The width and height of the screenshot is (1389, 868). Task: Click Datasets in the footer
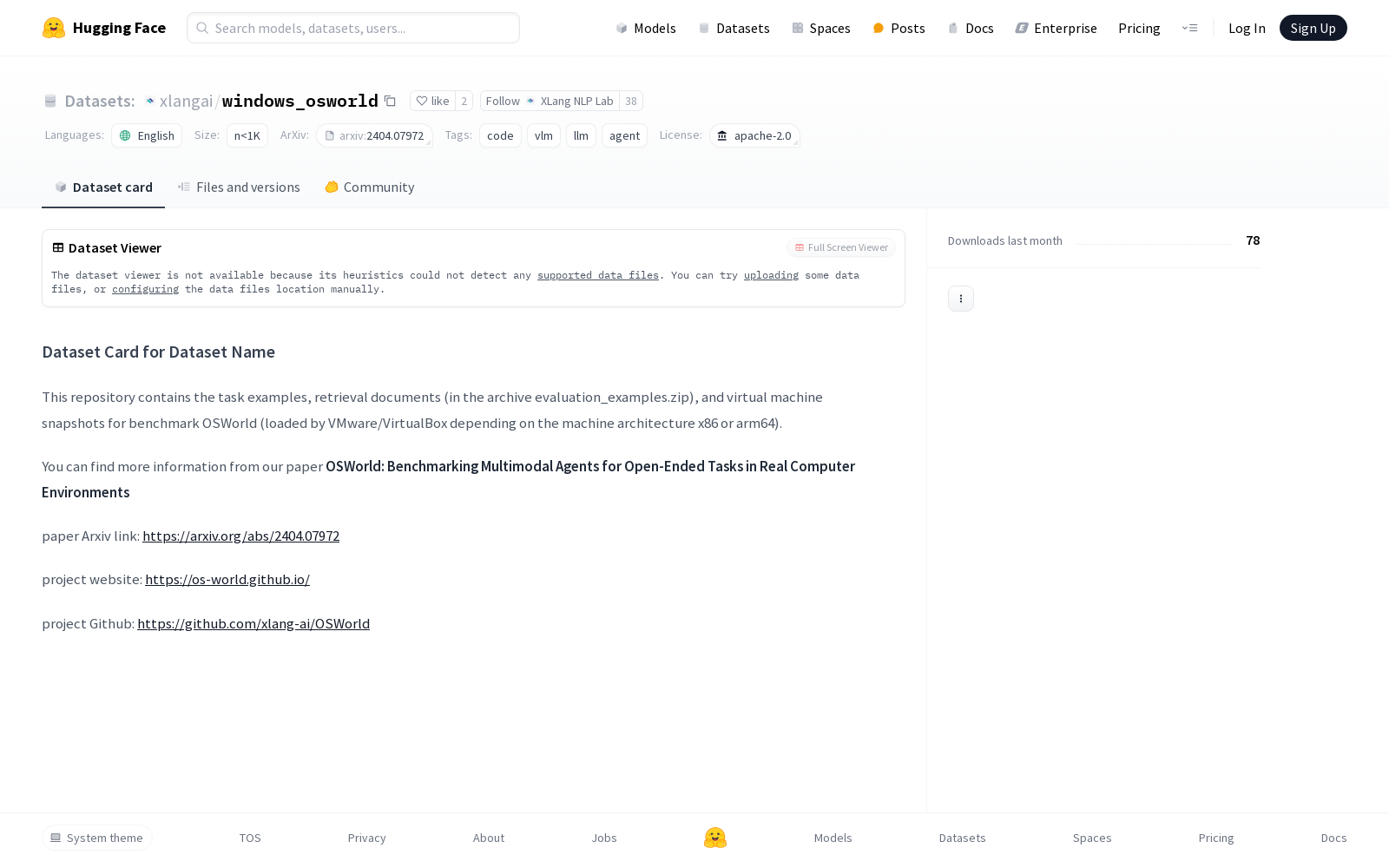click(962, 838)
